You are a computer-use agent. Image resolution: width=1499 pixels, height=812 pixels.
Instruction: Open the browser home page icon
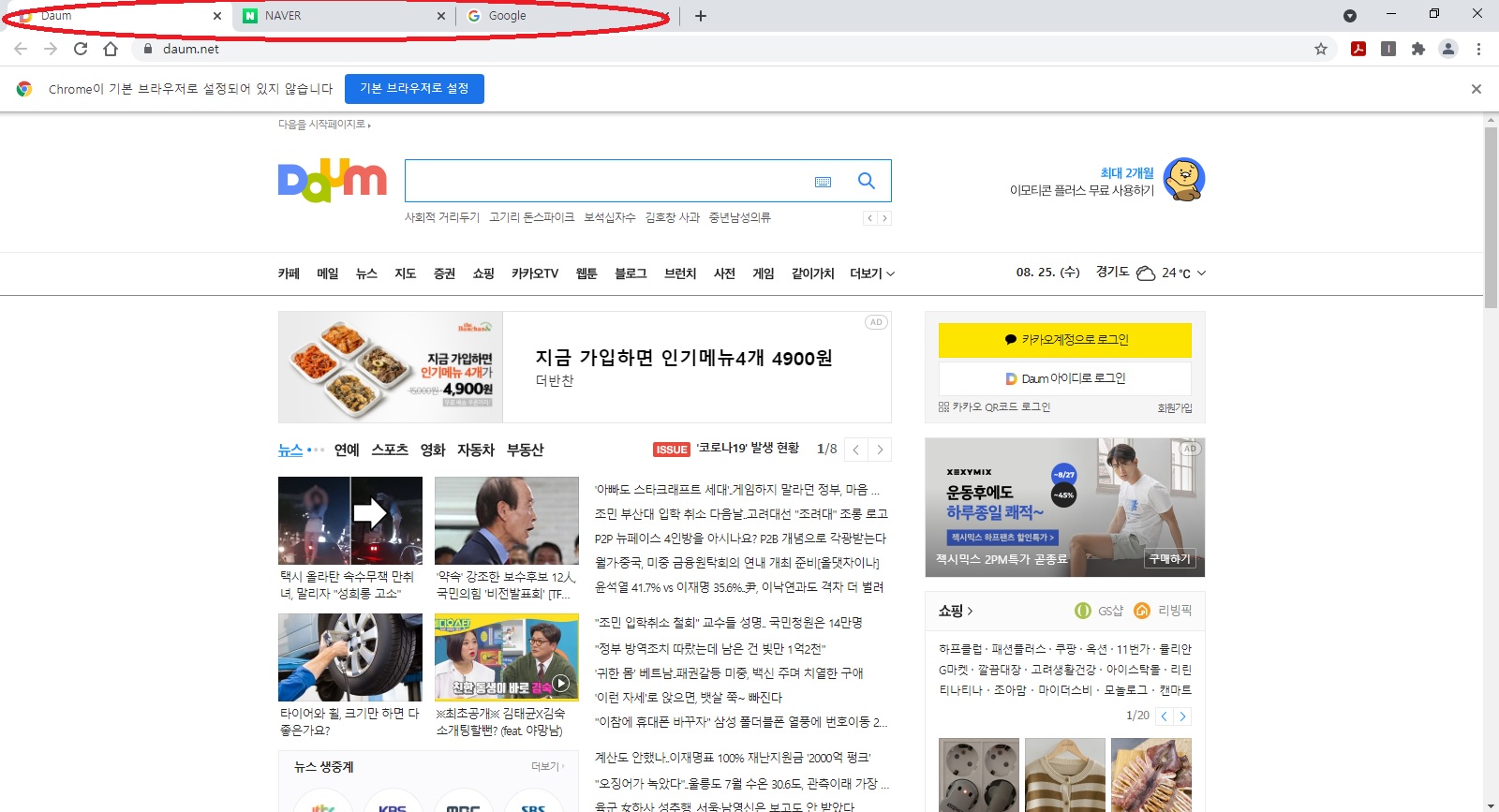111,49
